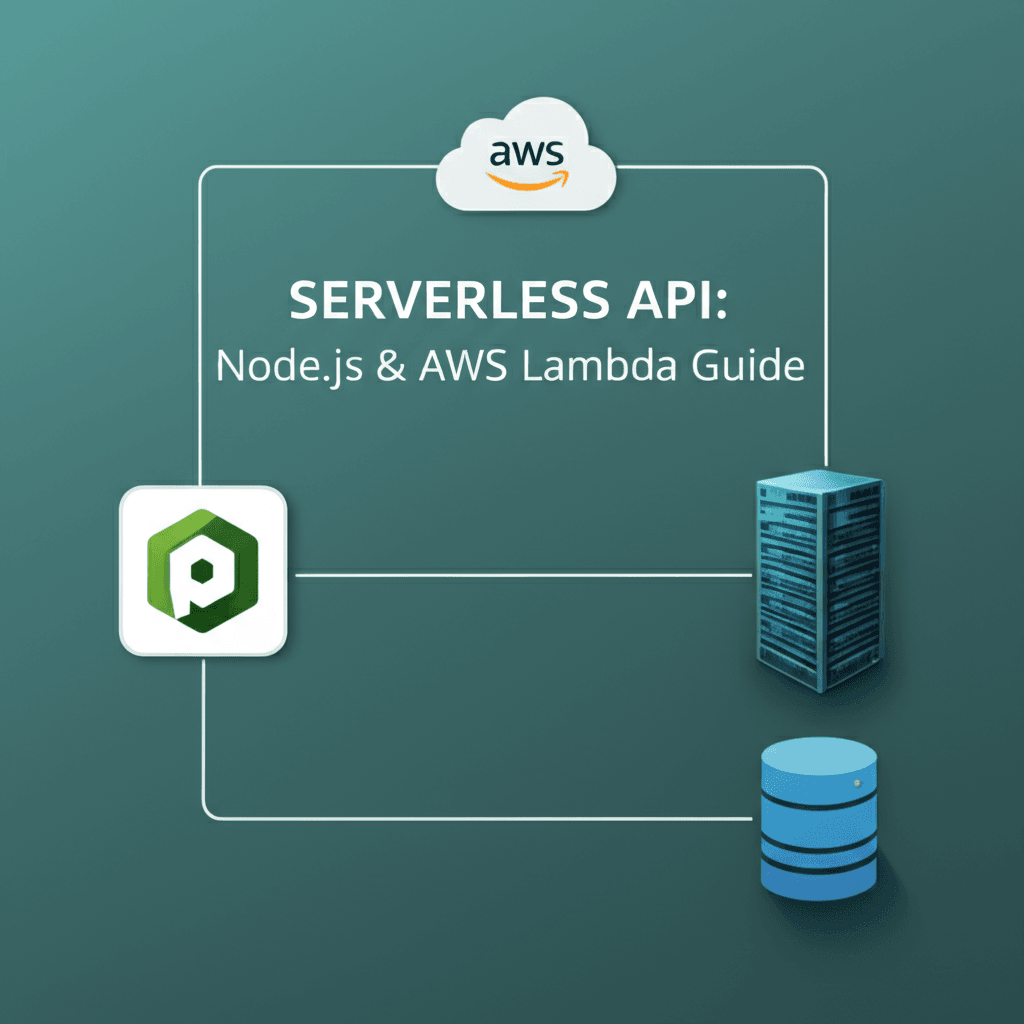Click the green hexagon Node.js icon
Viewport: 1024px width, 1024px height.
pyautogui.click(x=203, y=571)
